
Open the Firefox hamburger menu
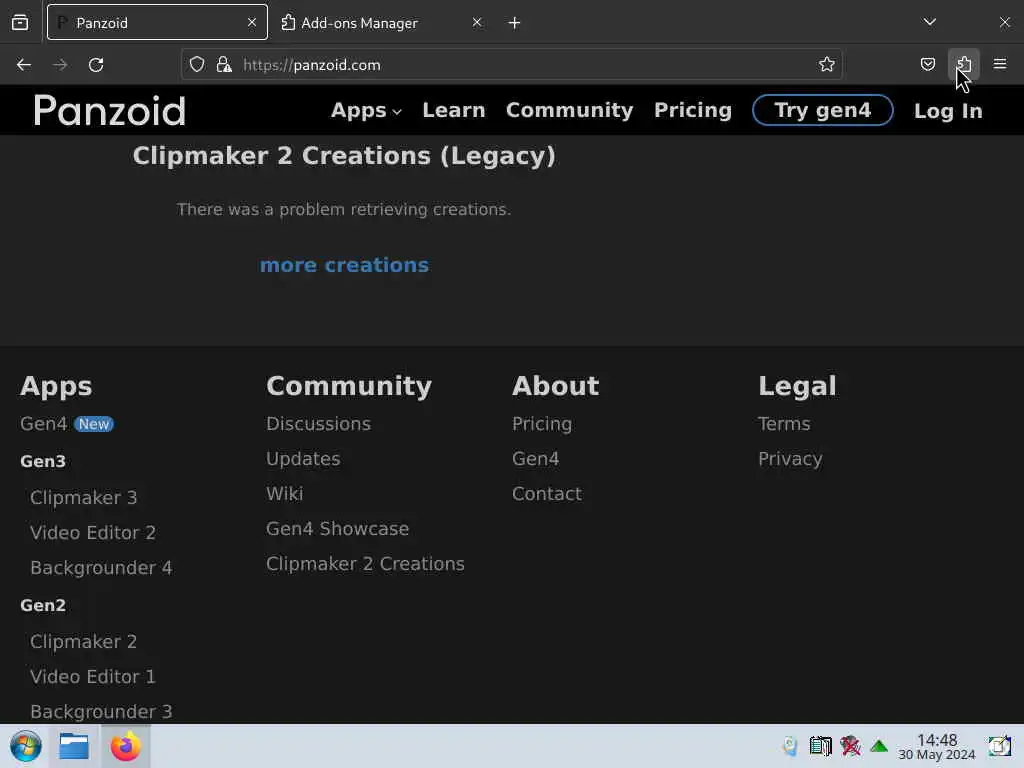pyautogui.click(x=1000, y=64)
